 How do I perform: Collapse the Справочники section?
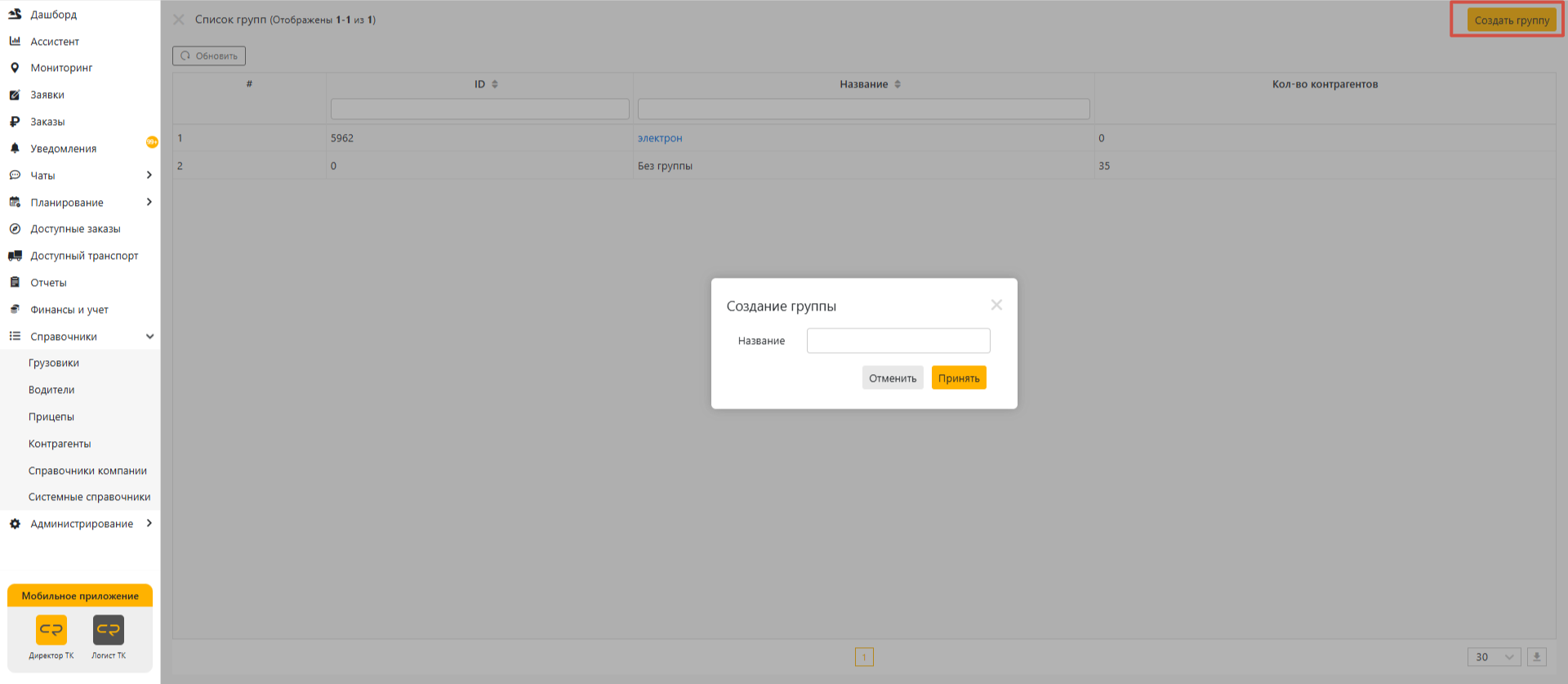[149, 337]
